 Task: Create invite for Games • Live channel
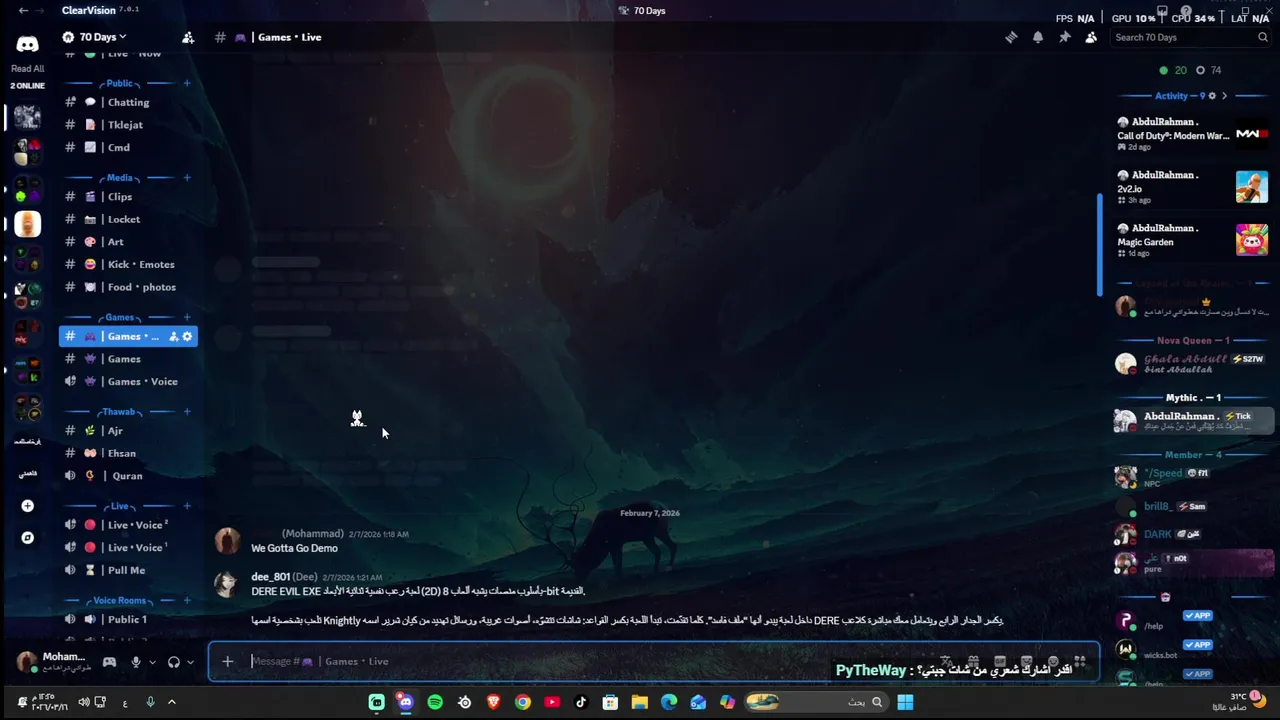coord(174,336)
